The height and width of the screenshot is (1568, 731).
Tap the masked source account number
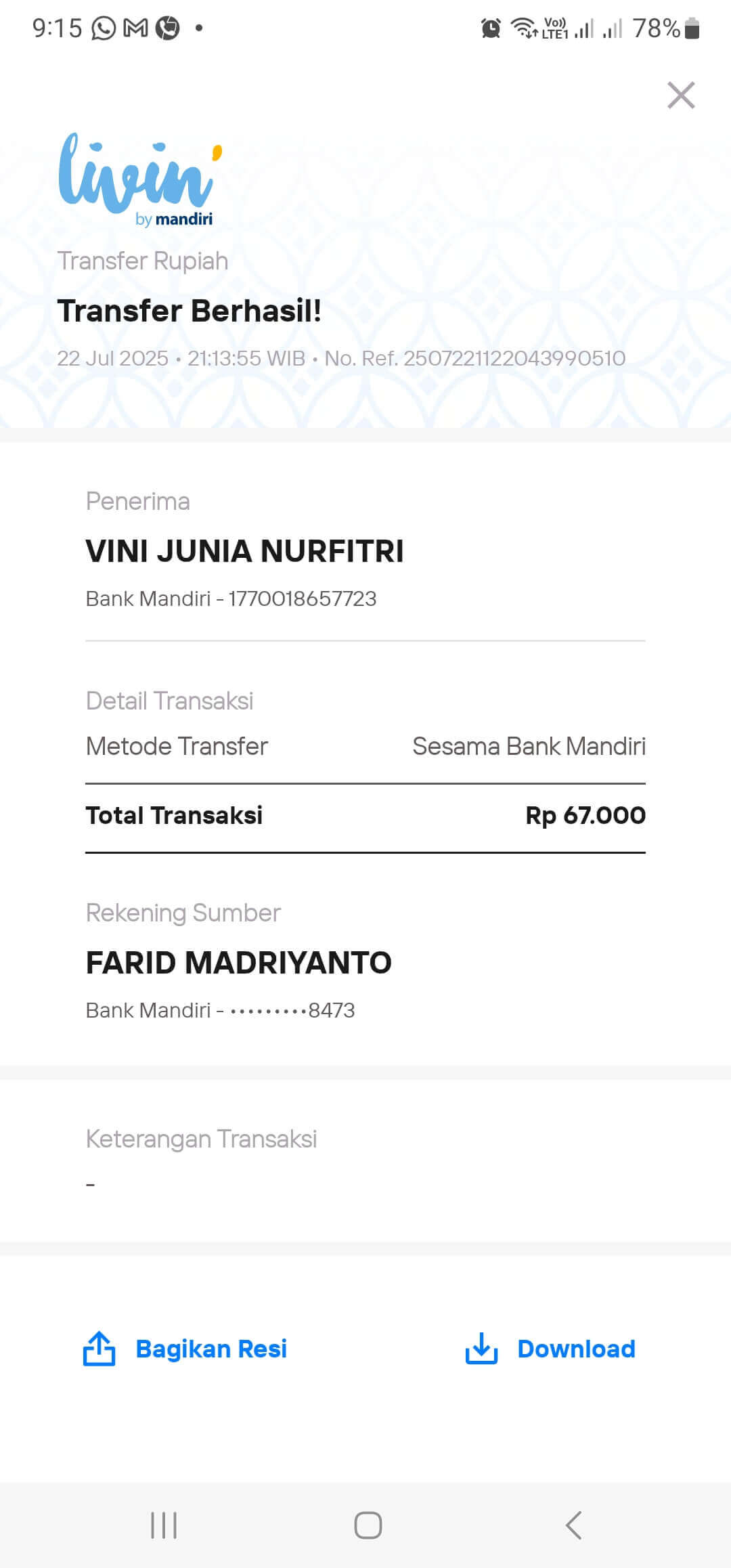[x=292, y=1010]
